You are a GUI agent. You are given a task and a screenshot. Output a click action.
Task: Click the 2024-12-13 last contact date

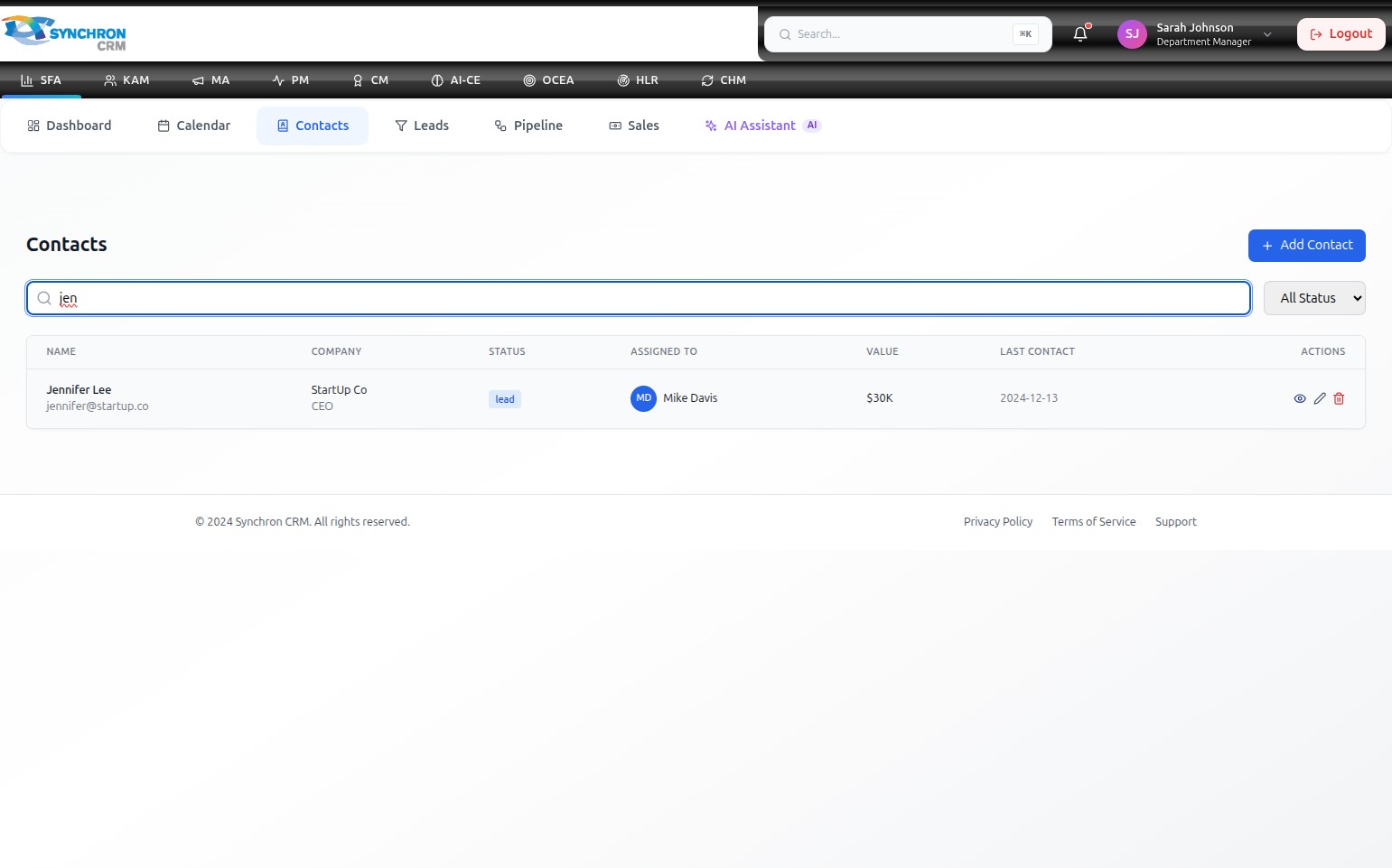point(1029,398)
